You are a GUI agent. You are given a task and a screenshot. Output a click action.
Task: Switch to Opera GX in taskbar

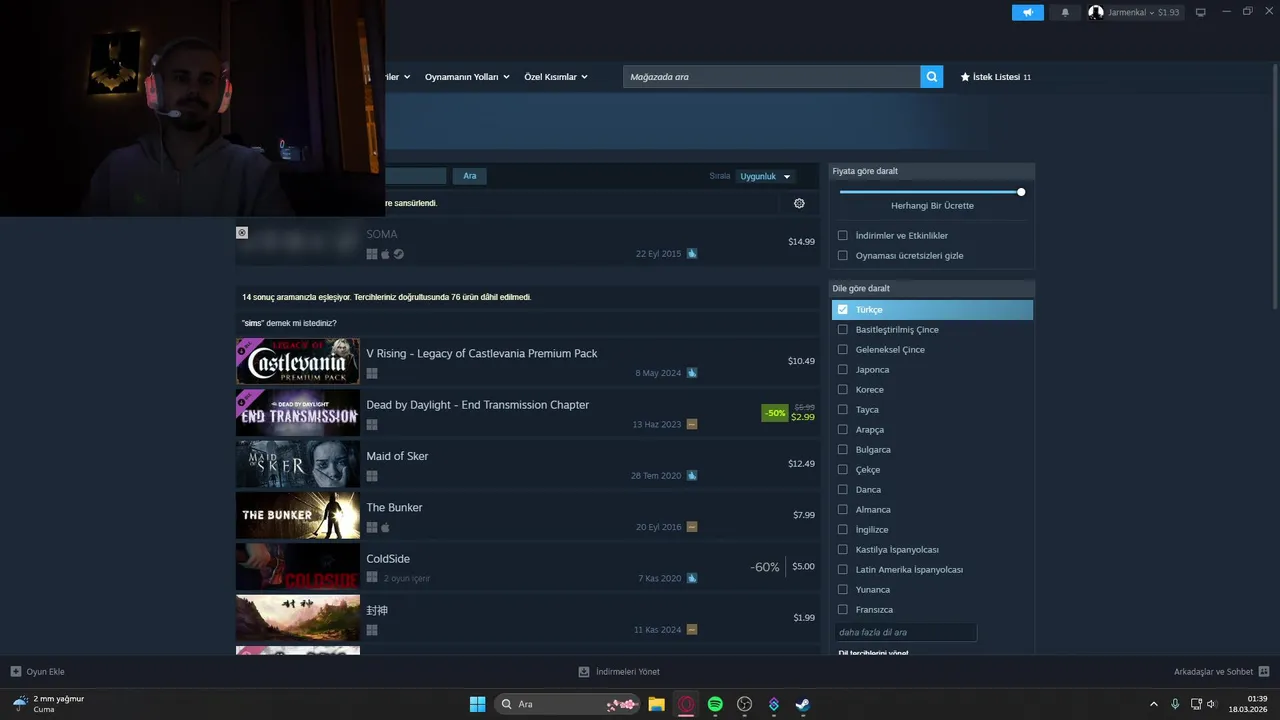point(686,704)
